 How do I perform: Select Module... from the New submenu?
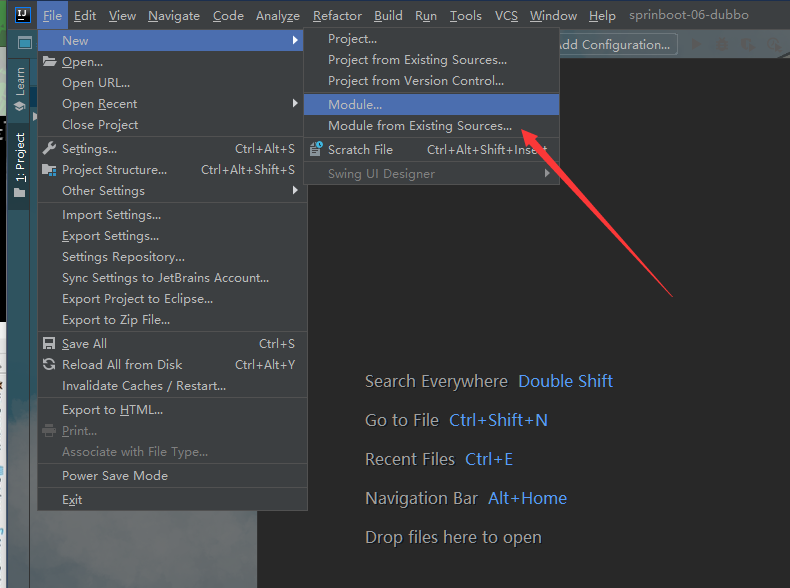pos(355,104)
